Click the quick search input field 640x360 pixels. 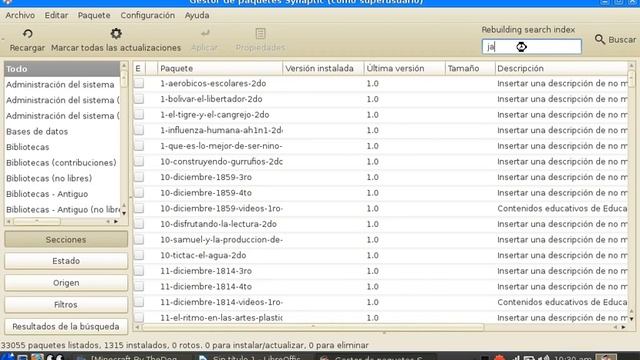pos(531,47)
